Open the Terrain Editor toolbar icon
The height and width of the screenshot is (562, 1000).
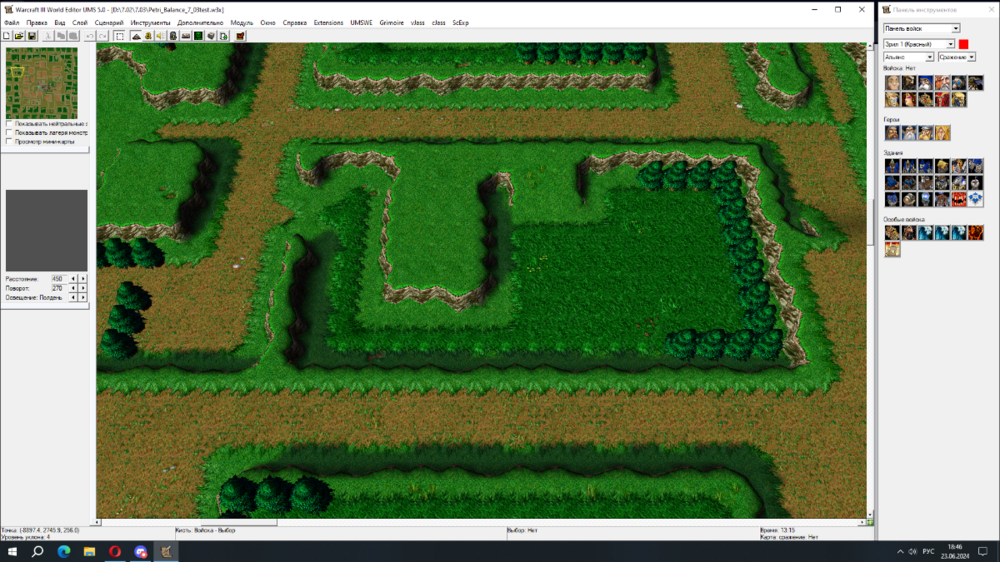tap(136, 36)
